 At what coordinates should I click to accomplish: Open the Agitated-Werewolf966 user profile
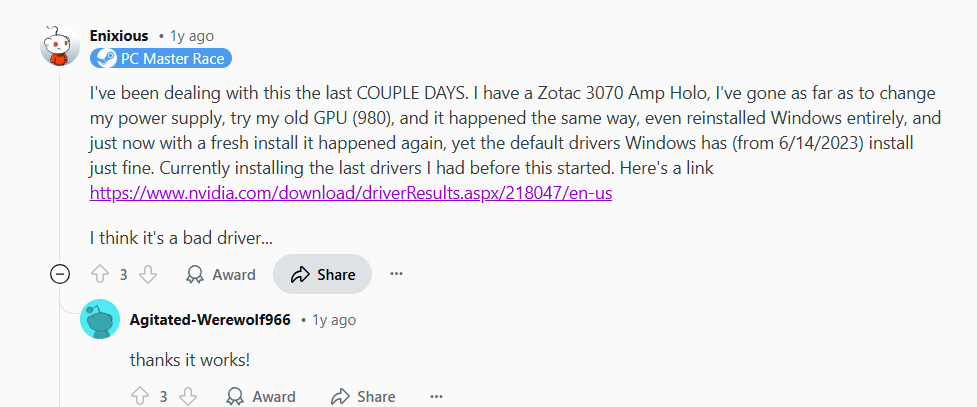point(210,320)
